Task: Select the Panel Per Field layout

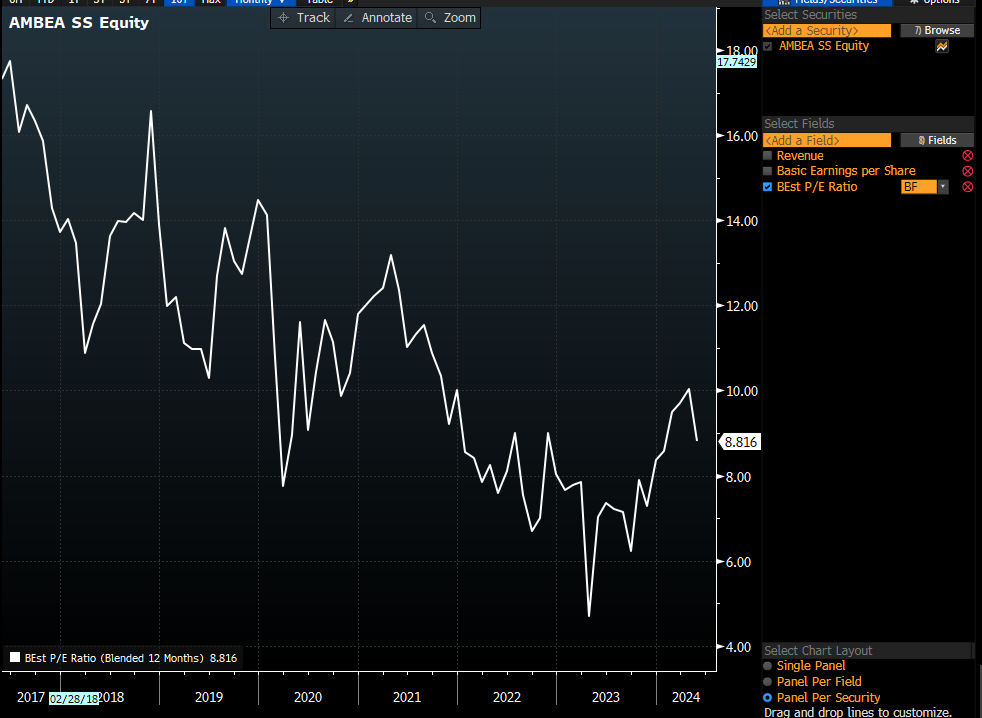Action: [x=768, y=682]
